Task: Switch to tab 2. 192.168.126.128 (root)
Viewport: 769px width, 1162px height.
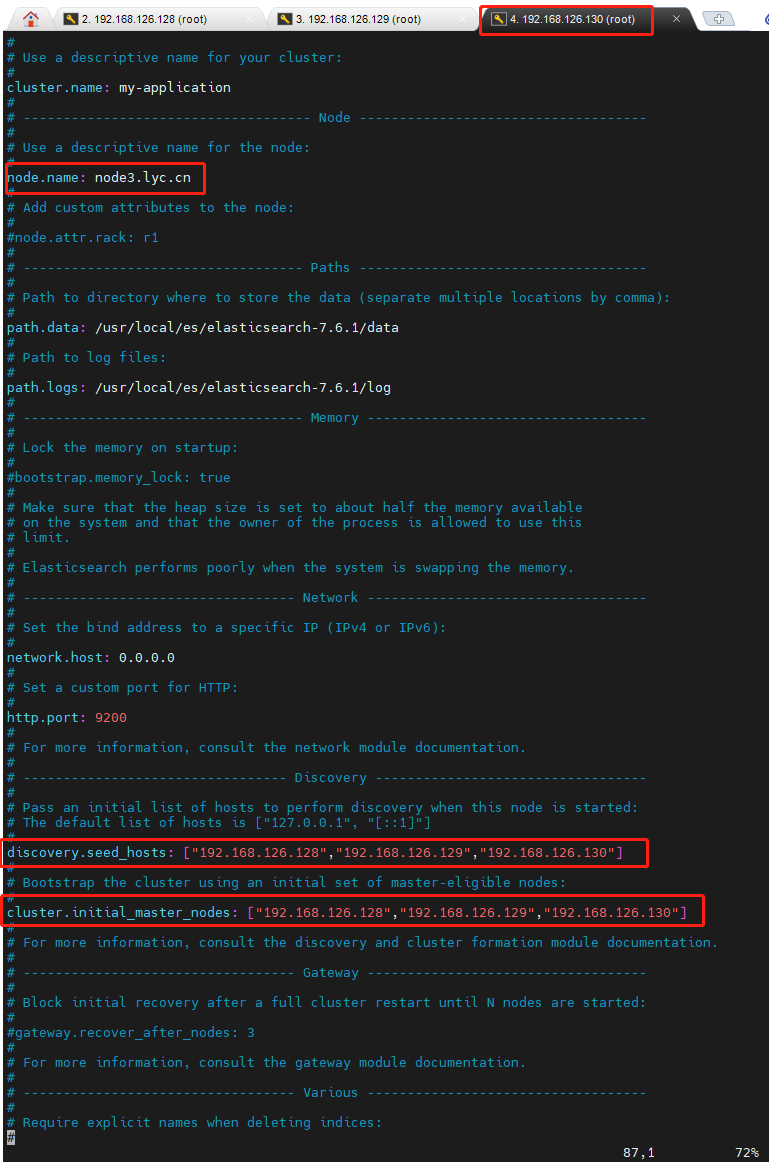Action: click(x=144, y=19)
